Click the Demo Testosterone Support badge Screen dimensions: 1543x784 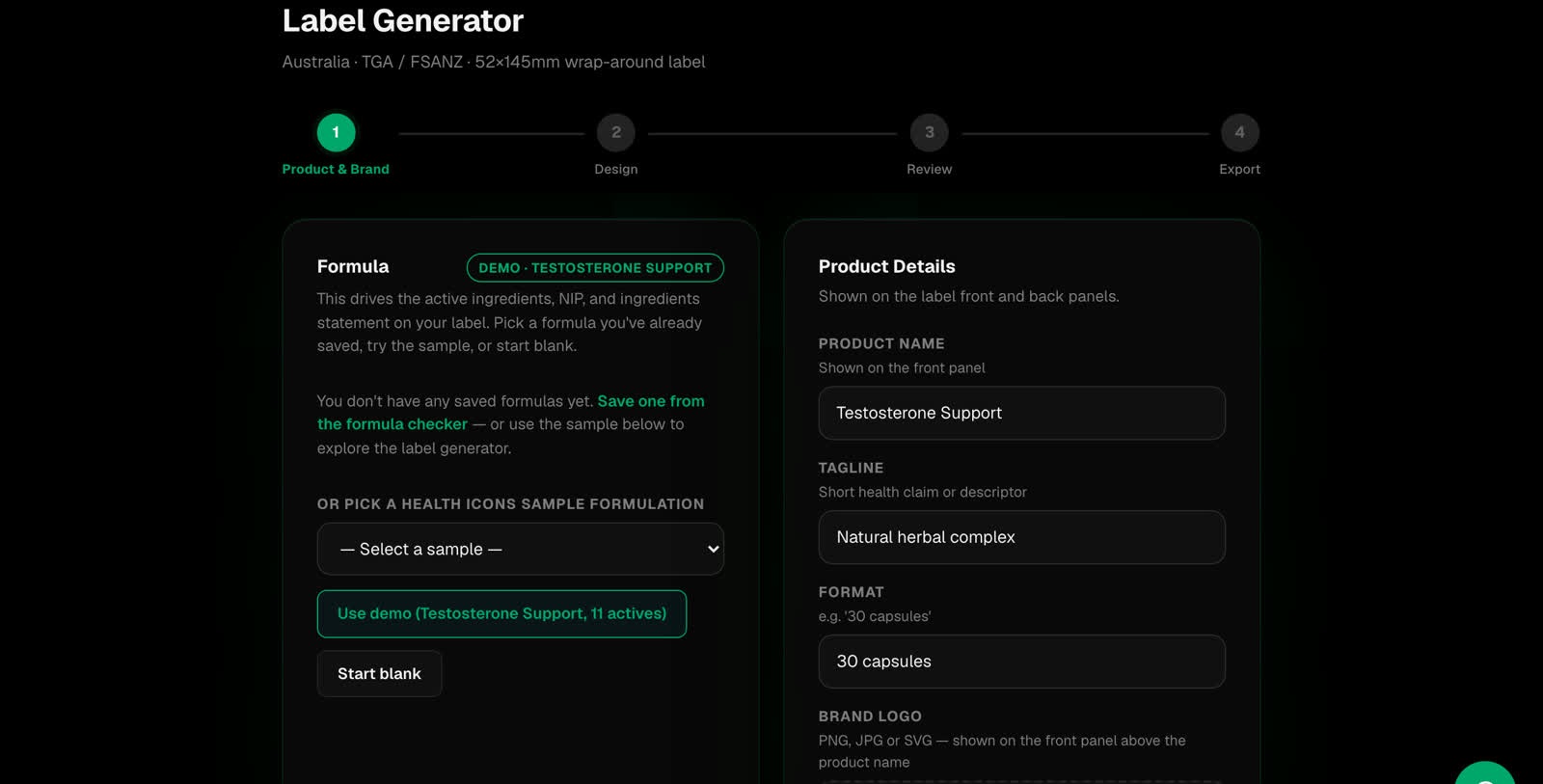tap(595, 268)
